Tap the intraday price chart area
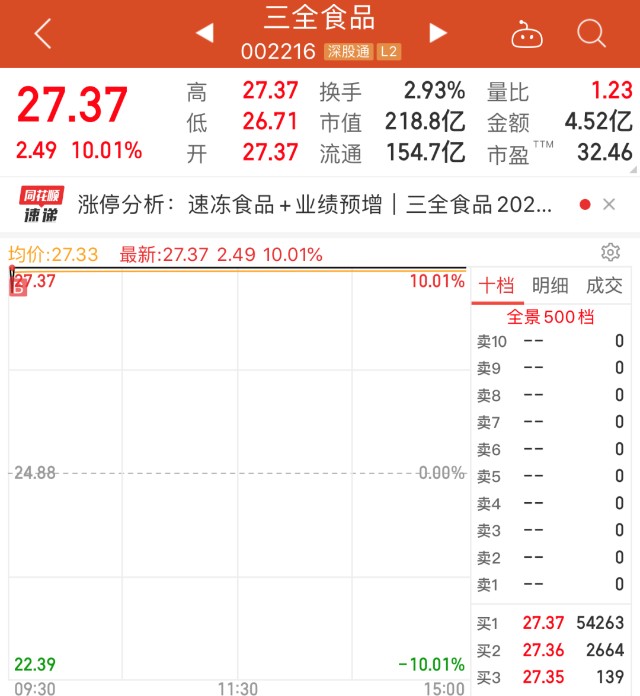640x696 pixels. pyautogui.click(x=238, y=475)
